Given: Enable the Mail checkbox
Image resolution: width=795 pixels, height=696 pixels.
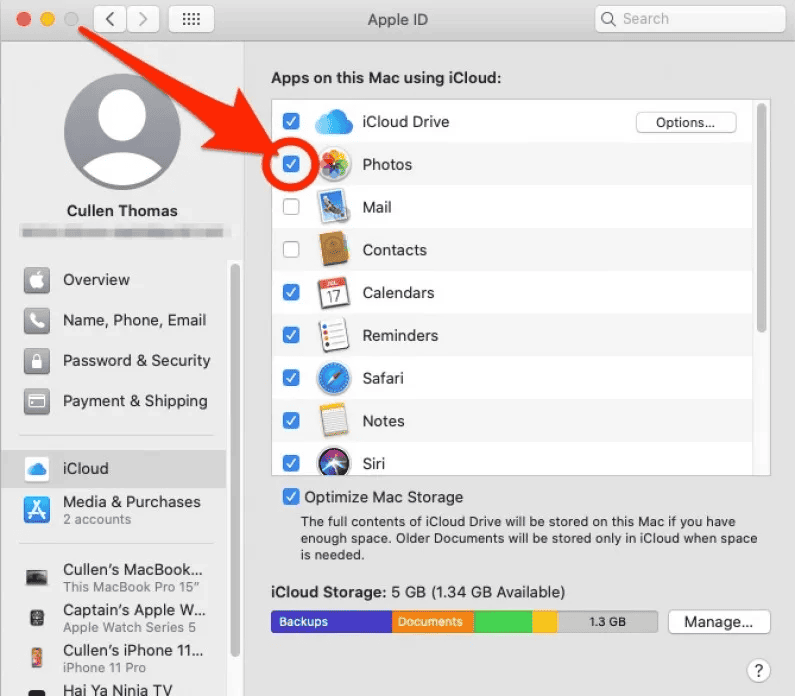Looking at the screenshot, I should [291, 207].
